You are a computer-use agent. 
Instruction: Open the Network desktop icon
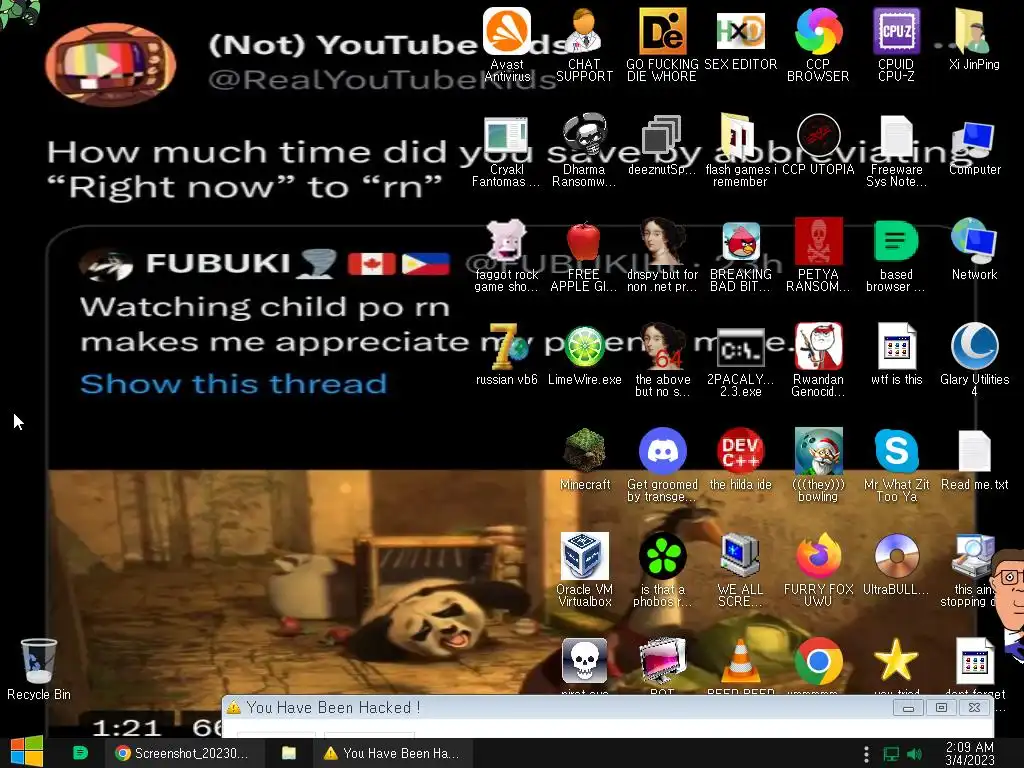point(974,250)
